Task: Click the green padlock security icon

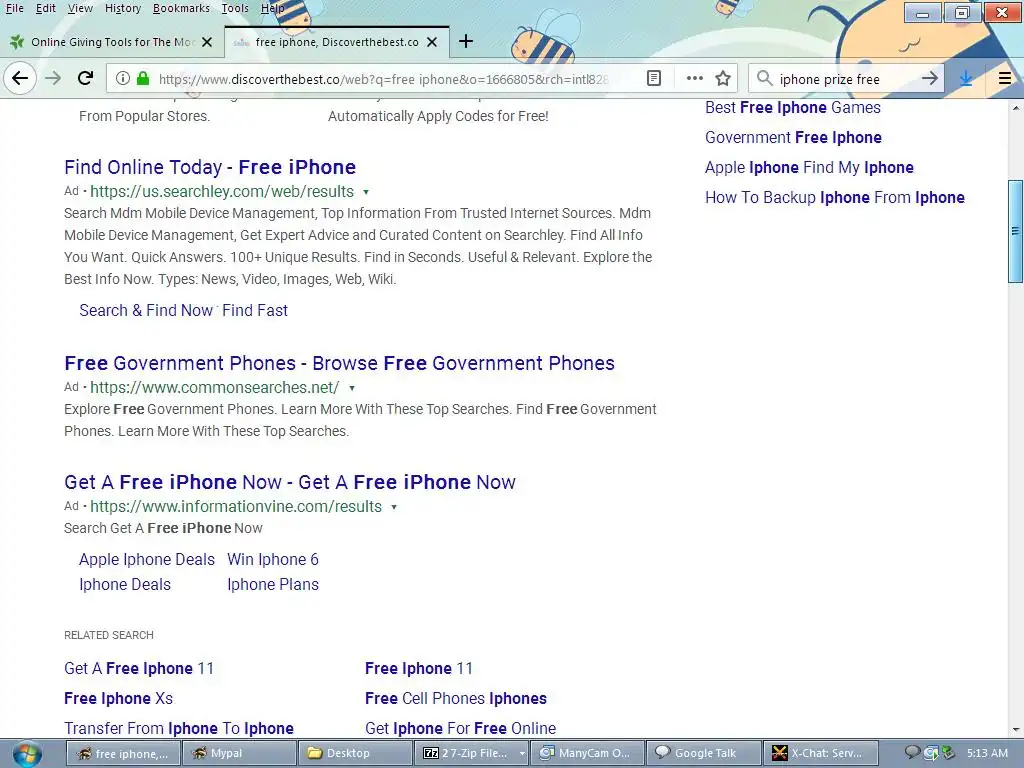Action: (x=143, y=79)
